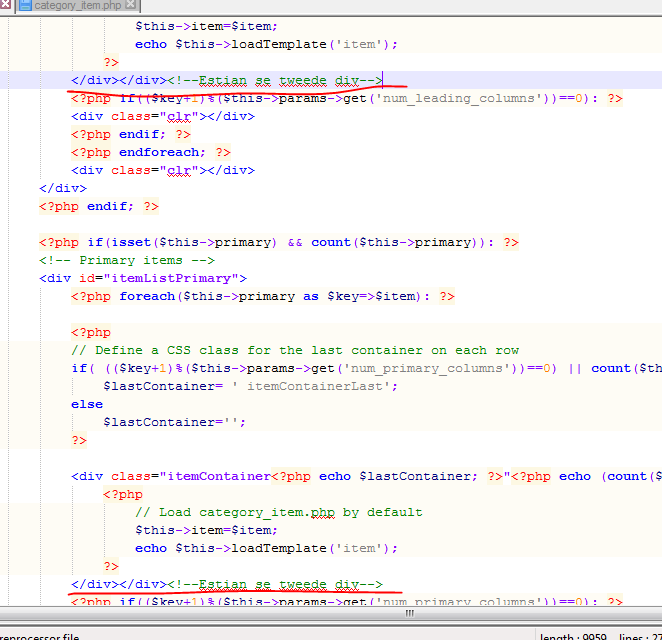
Task: Click the 'if(isset($this->primary)' line
Action: pyautogui.click(x=279, y=242)
